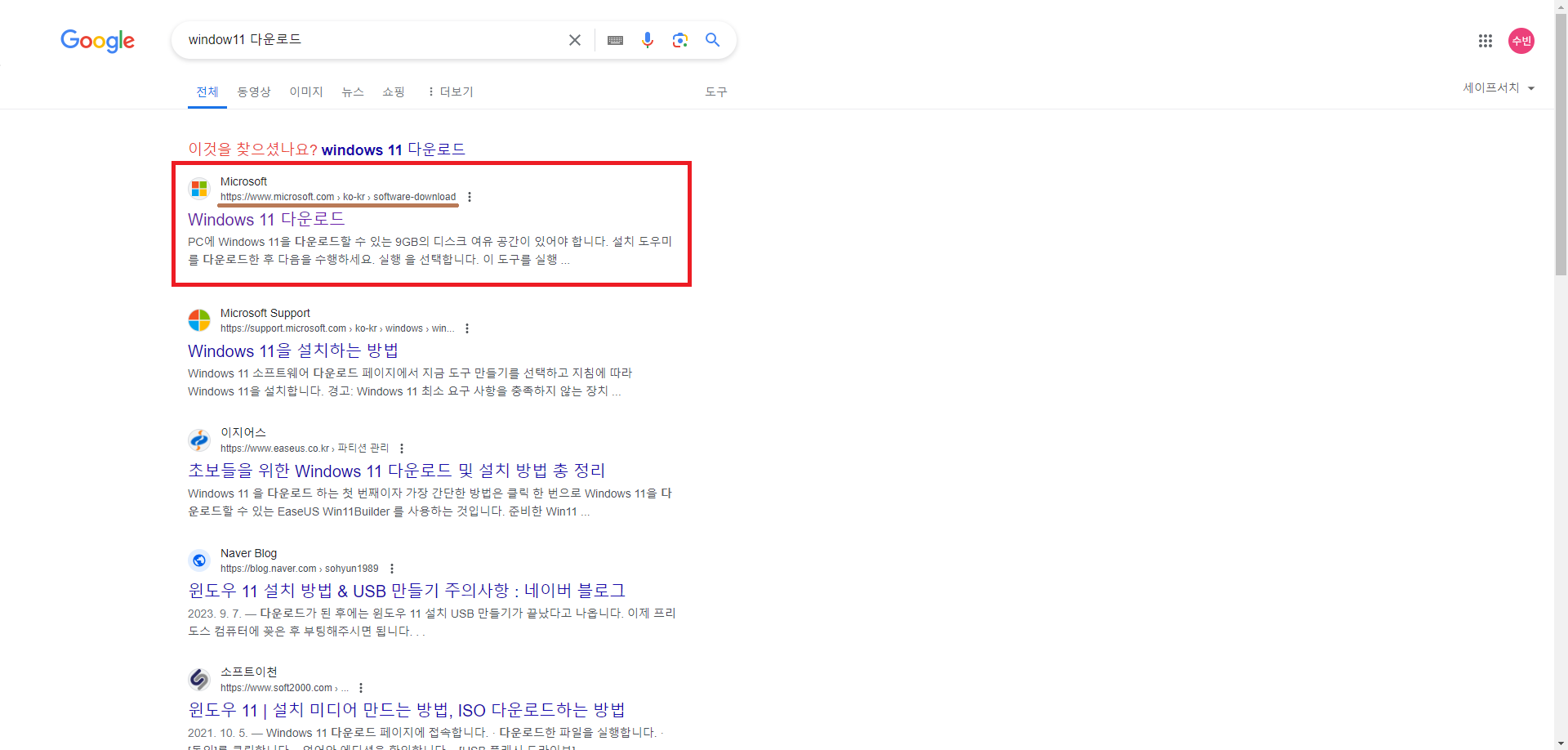The image size is (1568, 750).
Task: Open the Google apps grid
Action: 1486,41
